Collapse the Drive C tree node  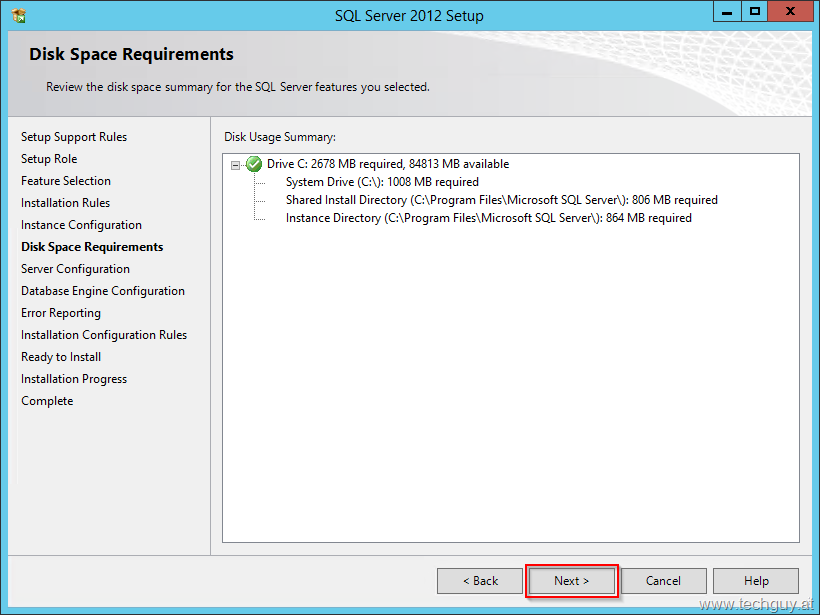coord(235,165)
